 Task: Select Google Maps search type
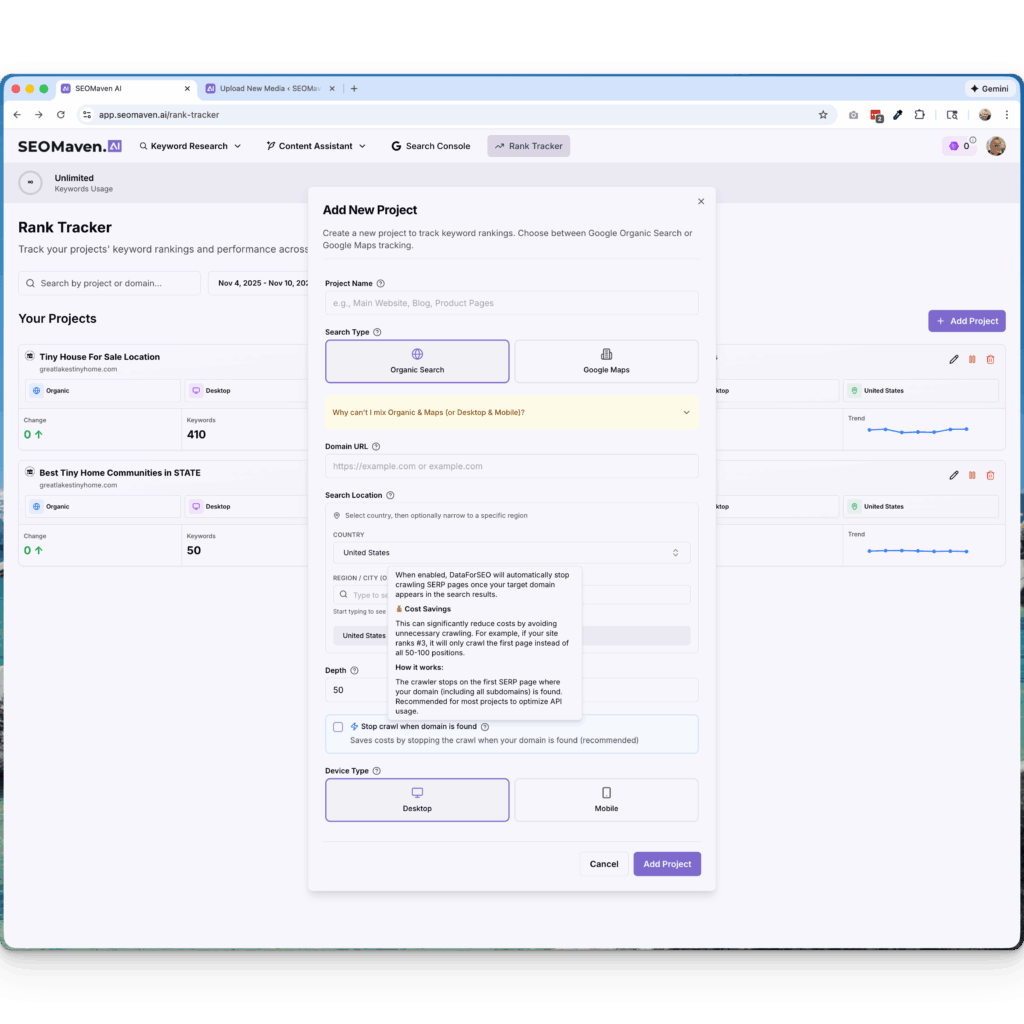[606, 361]
